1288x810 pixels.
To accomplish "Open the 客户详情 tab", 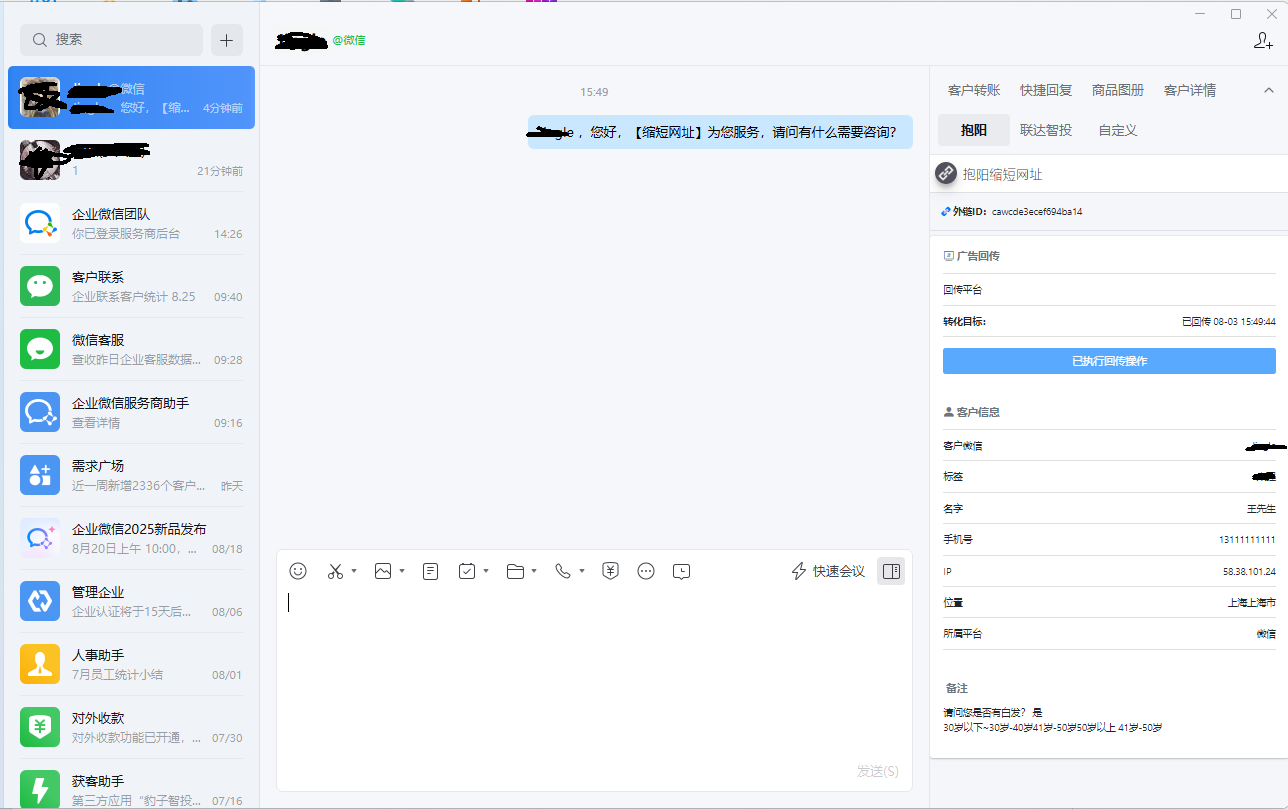I will click(1190, 90).
